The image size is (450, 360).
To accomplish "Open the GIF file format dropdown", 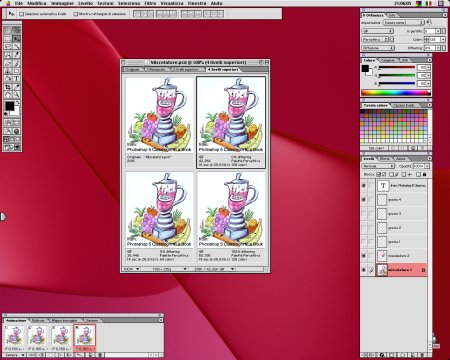I will 377,31.
